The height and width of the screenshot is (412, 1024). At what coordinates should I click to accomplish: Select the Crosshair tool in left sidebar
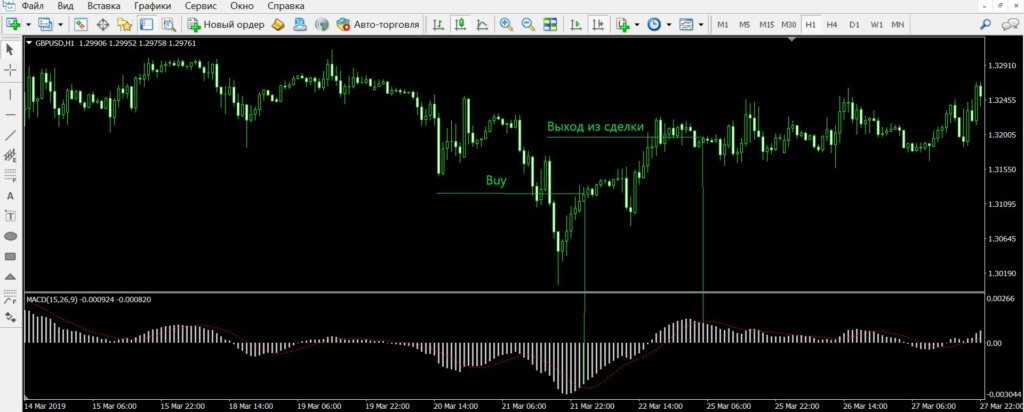pos(11,70)
